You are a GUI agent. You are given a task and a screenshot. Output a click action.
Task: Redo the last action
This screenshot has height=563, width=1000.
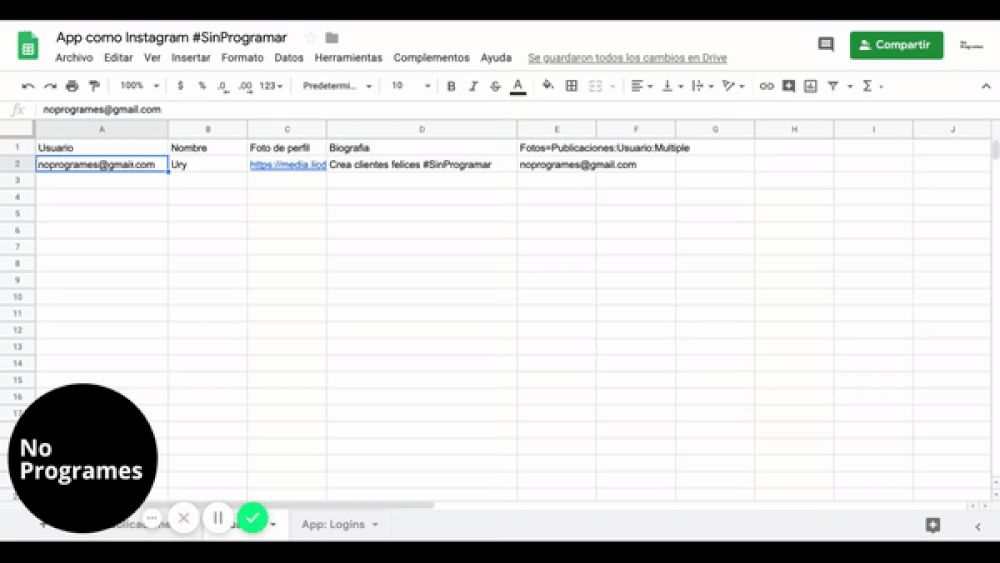(50, 86)
